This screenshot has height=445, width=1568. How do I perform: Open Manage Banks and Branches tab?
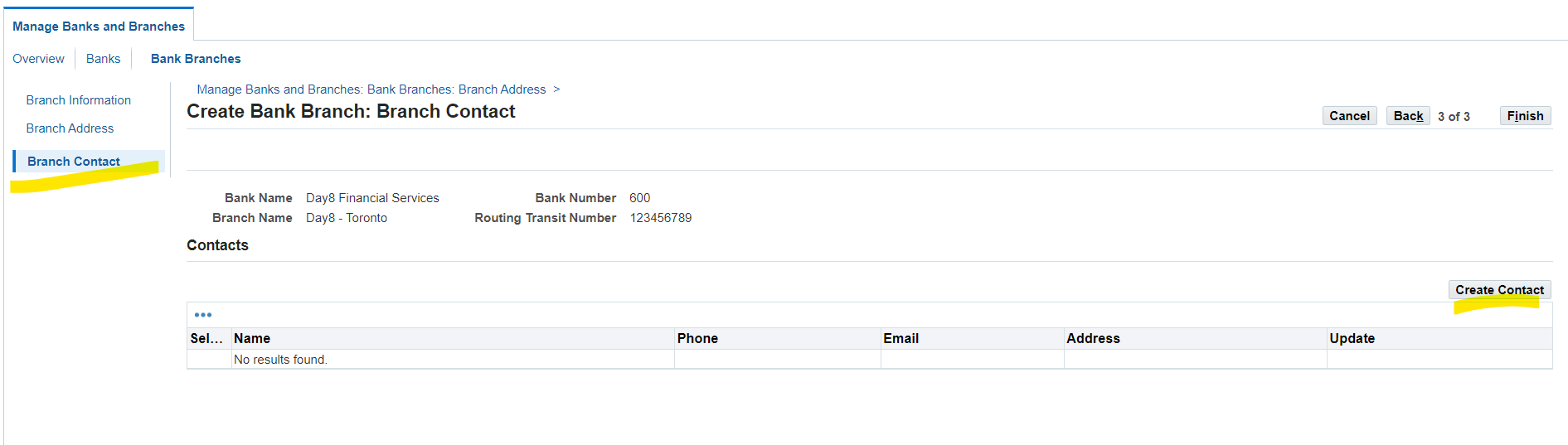(x=99, y=27)
